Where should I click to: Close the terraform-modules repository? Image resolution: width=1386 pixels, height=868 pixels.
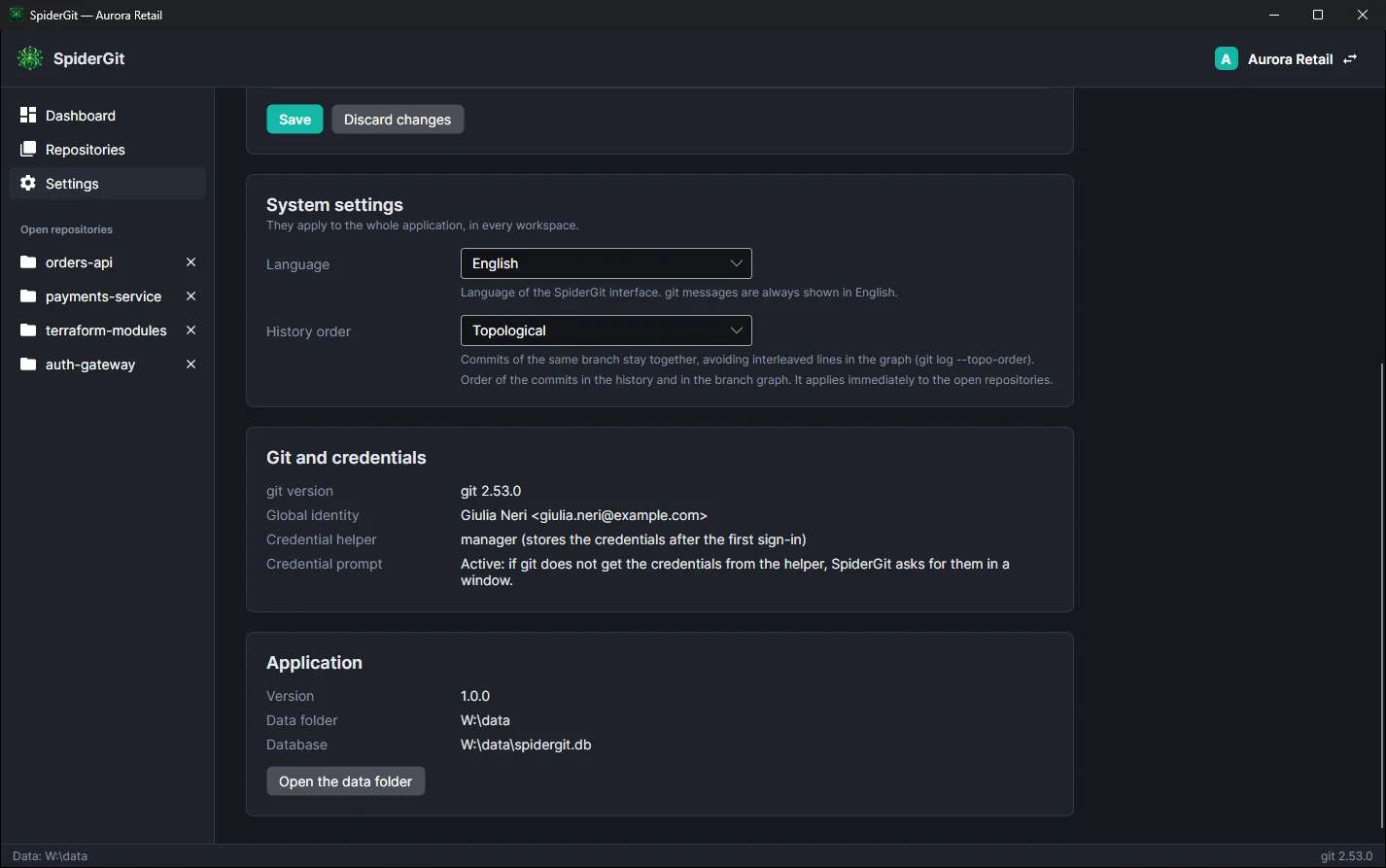click(x=191, y=330)
